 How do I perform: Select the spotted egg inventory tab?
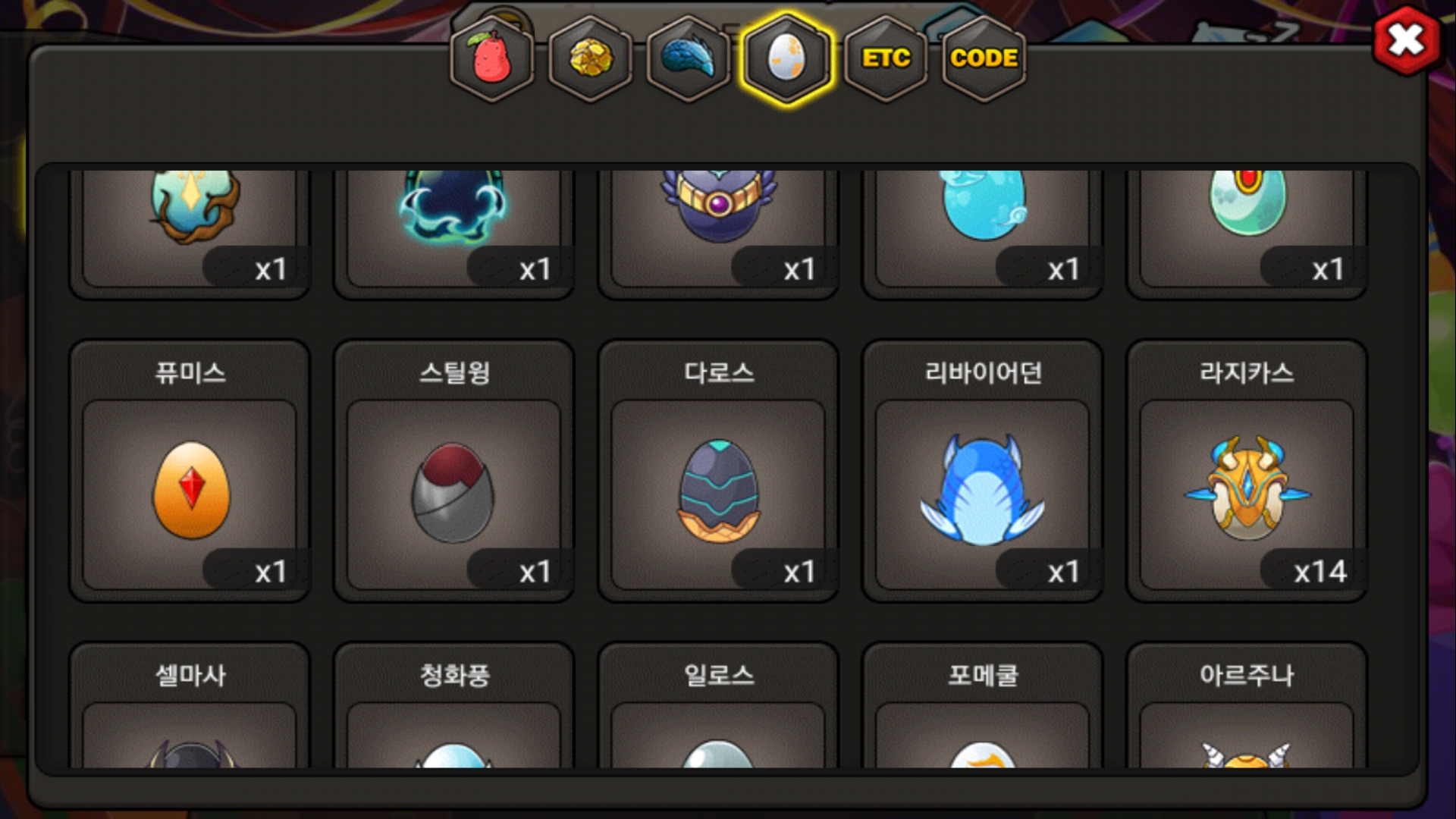[x=786, y=58]
